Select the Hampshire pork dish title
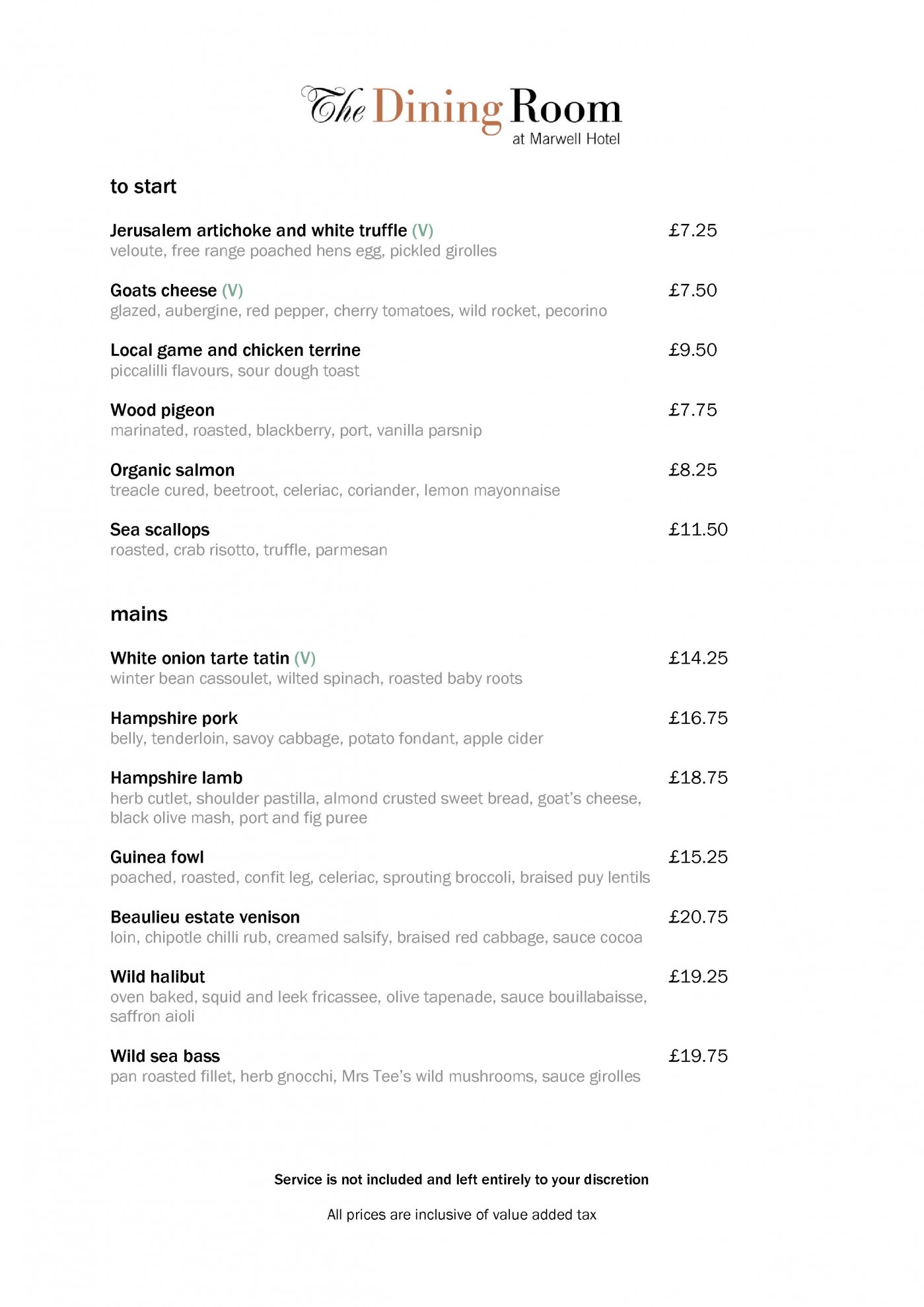This screenshot has width=924, height=1307. click(174, 718)
